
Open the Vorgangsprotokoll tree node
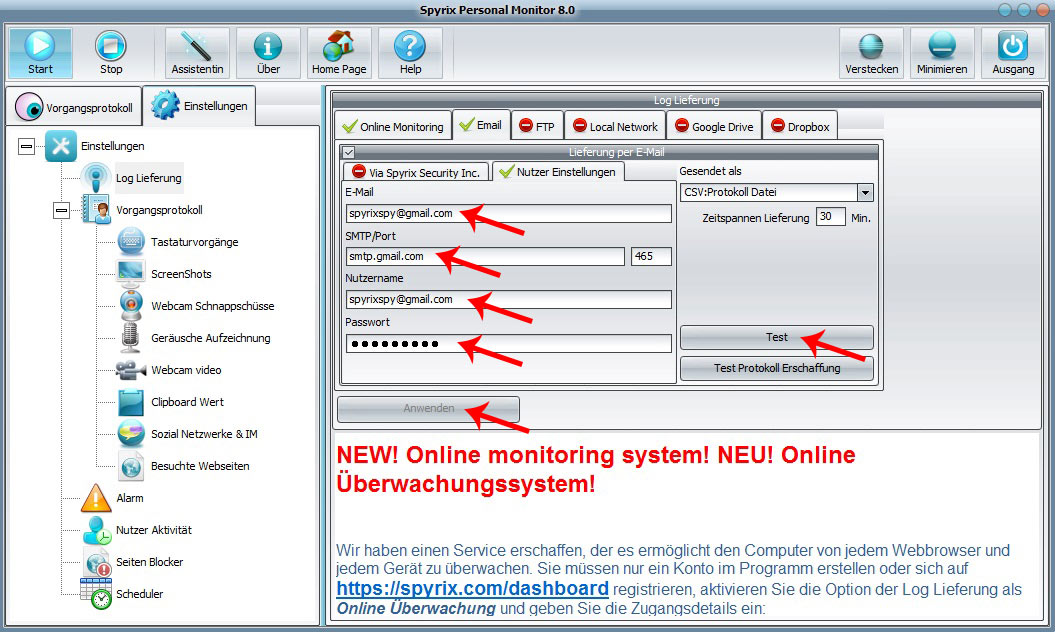[x=159, y=210]
